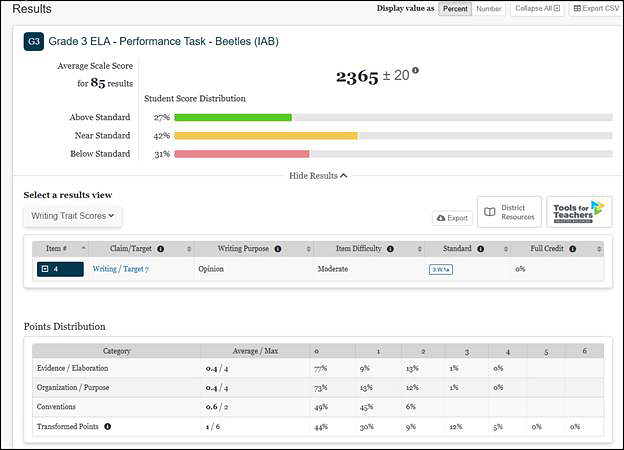
Task: Click the District Resources book icon
Action: pyautogui.click(x=489, y=212)
